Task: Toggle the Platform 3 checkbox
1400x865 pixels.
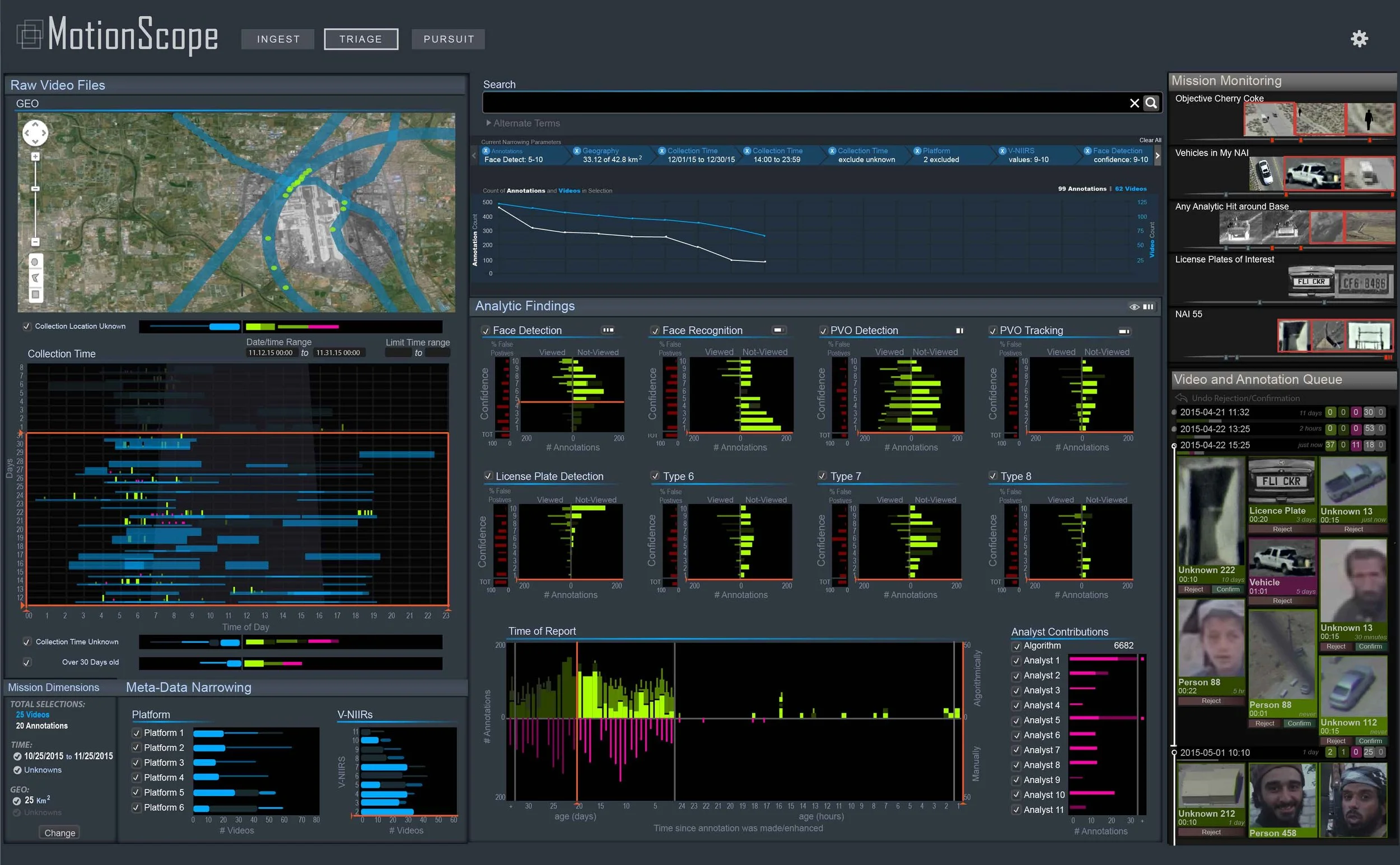Action: [x=137, y=763]
